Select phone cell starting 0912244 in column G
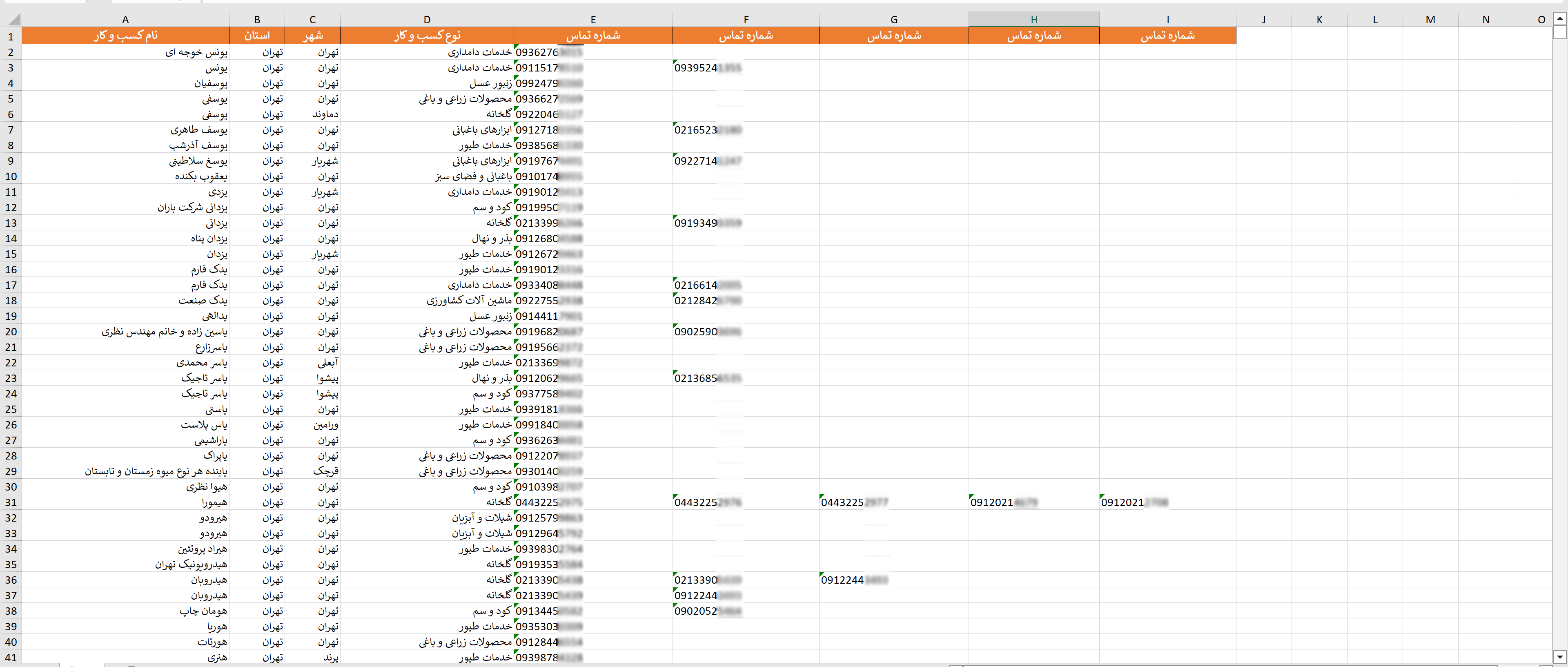 tap(893, 580)
